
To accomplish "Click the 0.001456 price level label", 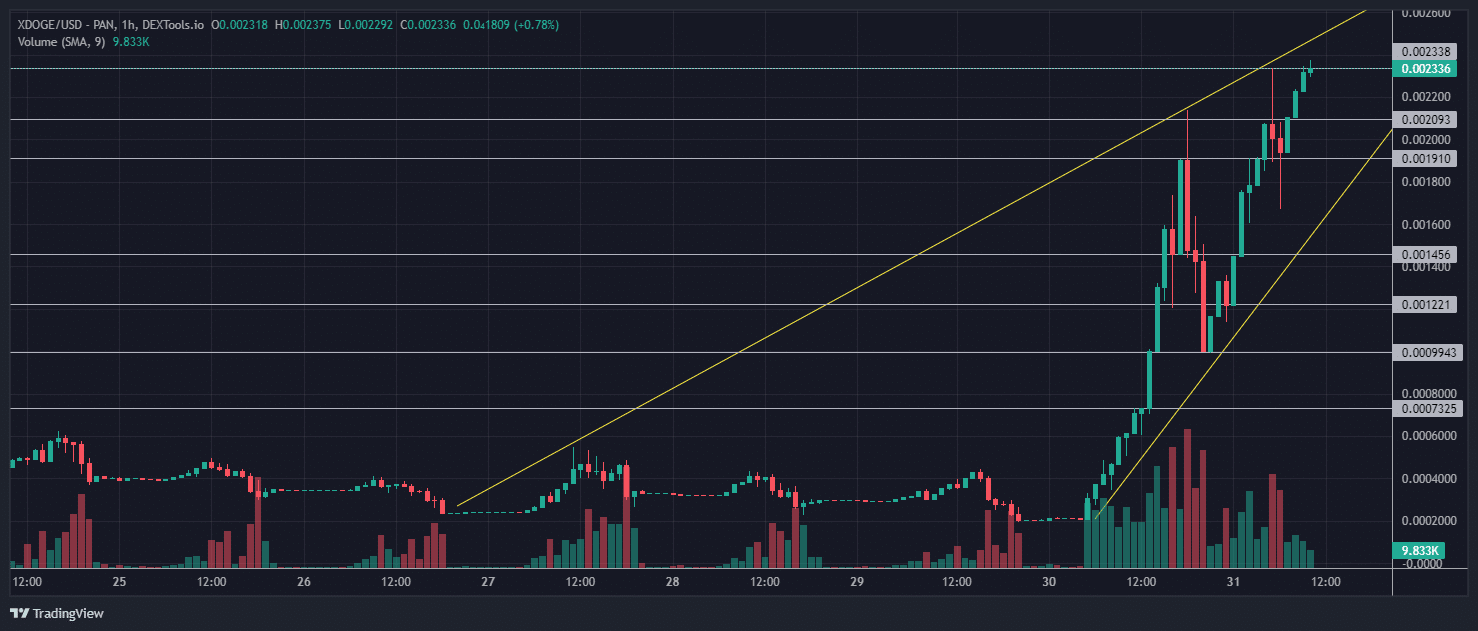I will tap(1427, 255).
